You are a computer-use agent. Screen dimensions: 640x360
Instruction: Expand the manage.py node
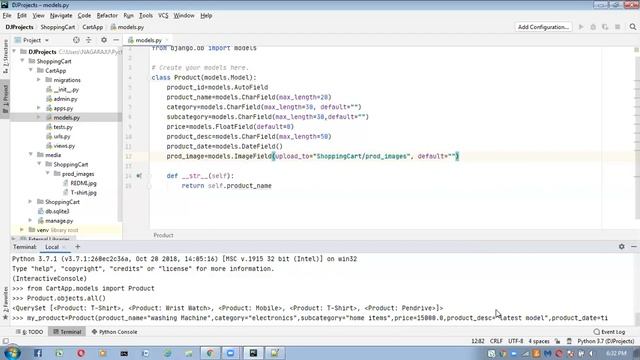(31, 220)
